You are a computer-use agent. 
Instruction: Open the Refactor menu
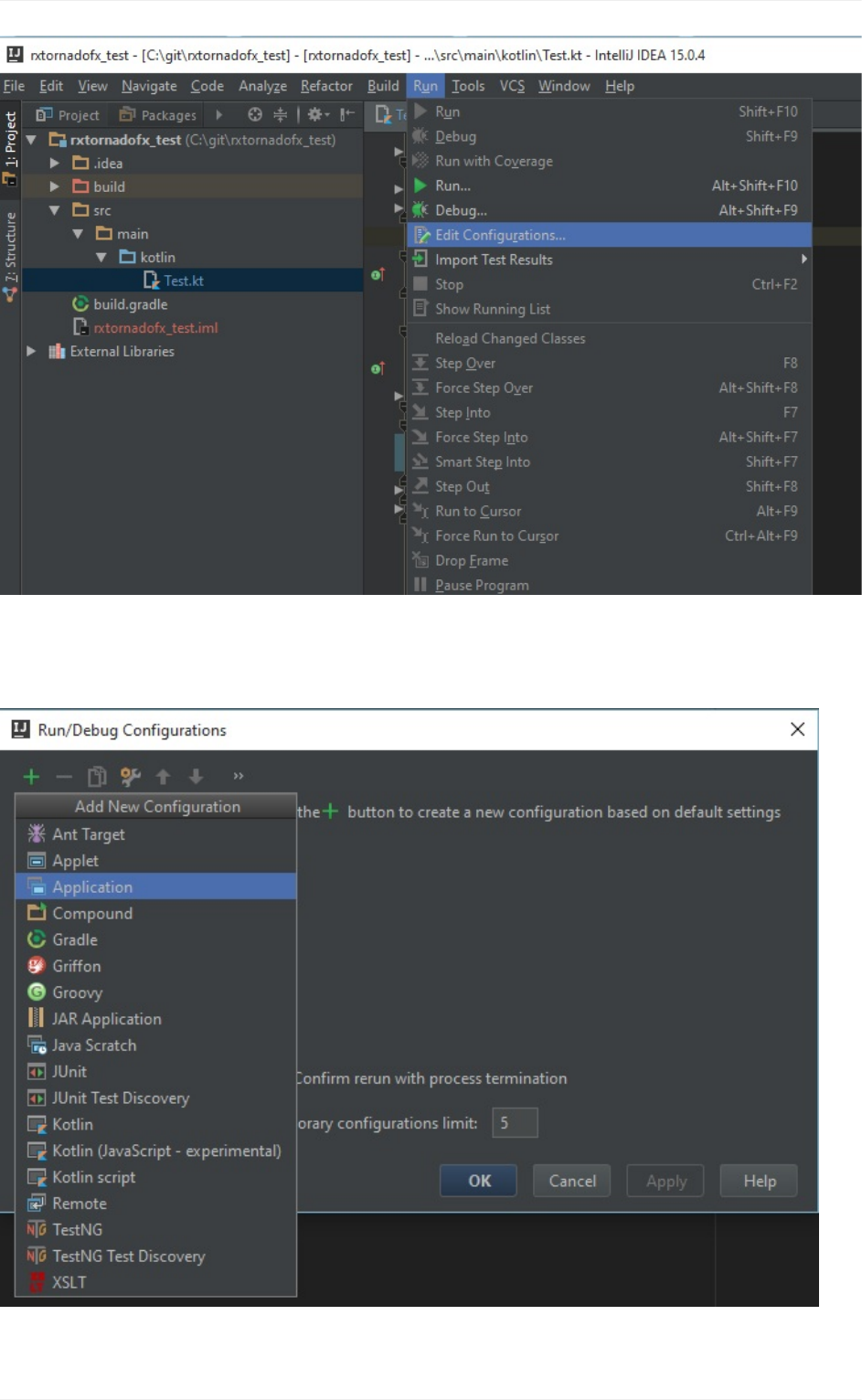coord(326,86)
